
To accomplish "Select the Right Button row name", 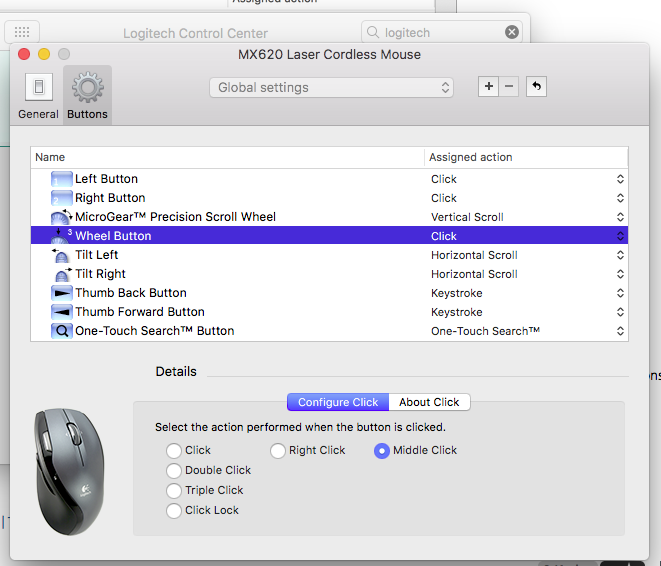I will pos(110,198).
